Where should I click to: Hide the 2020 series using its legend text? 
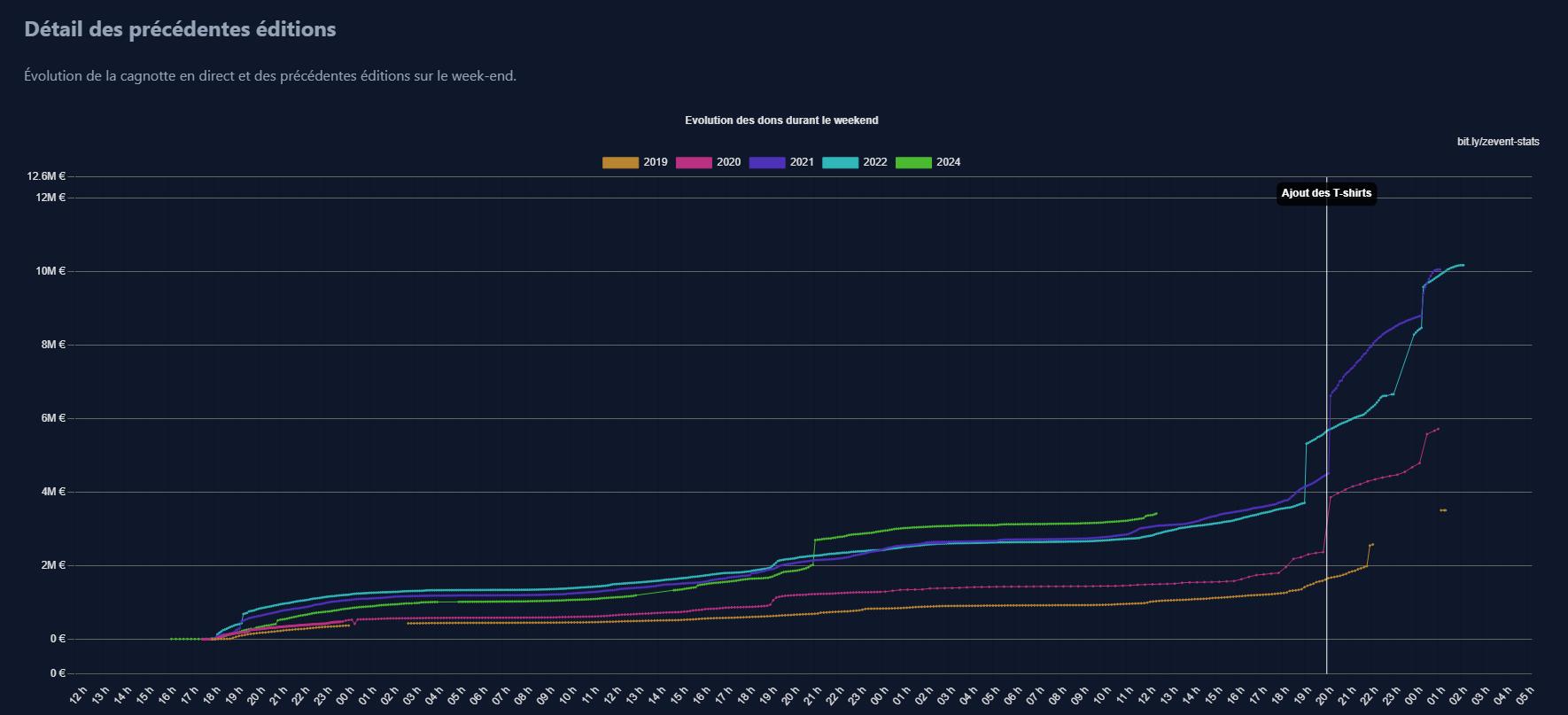tap(728, 162)
